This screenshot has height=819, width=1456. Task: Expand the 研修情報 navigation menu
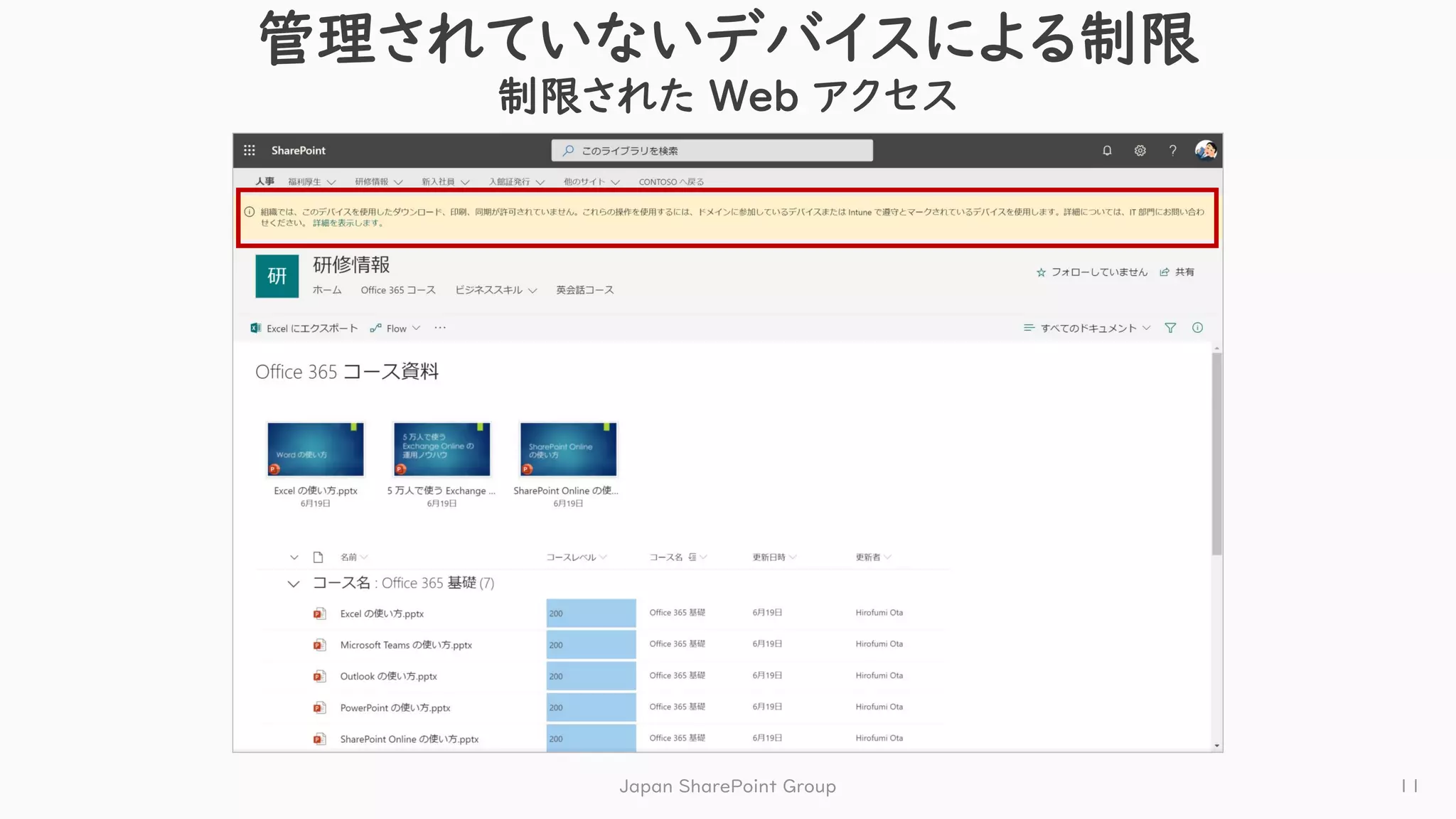[398, 182]
